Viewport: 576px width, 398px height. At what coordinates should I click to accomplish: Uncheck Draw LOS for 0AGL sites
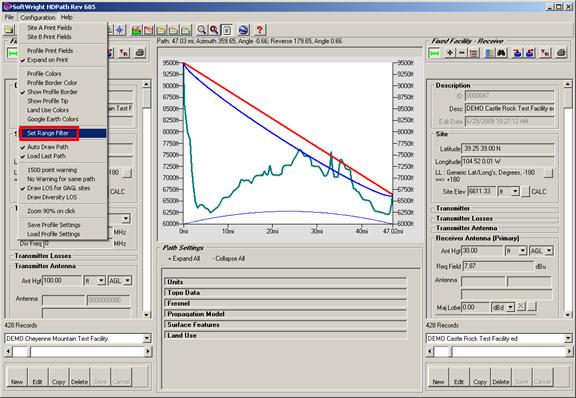(58, 188)
